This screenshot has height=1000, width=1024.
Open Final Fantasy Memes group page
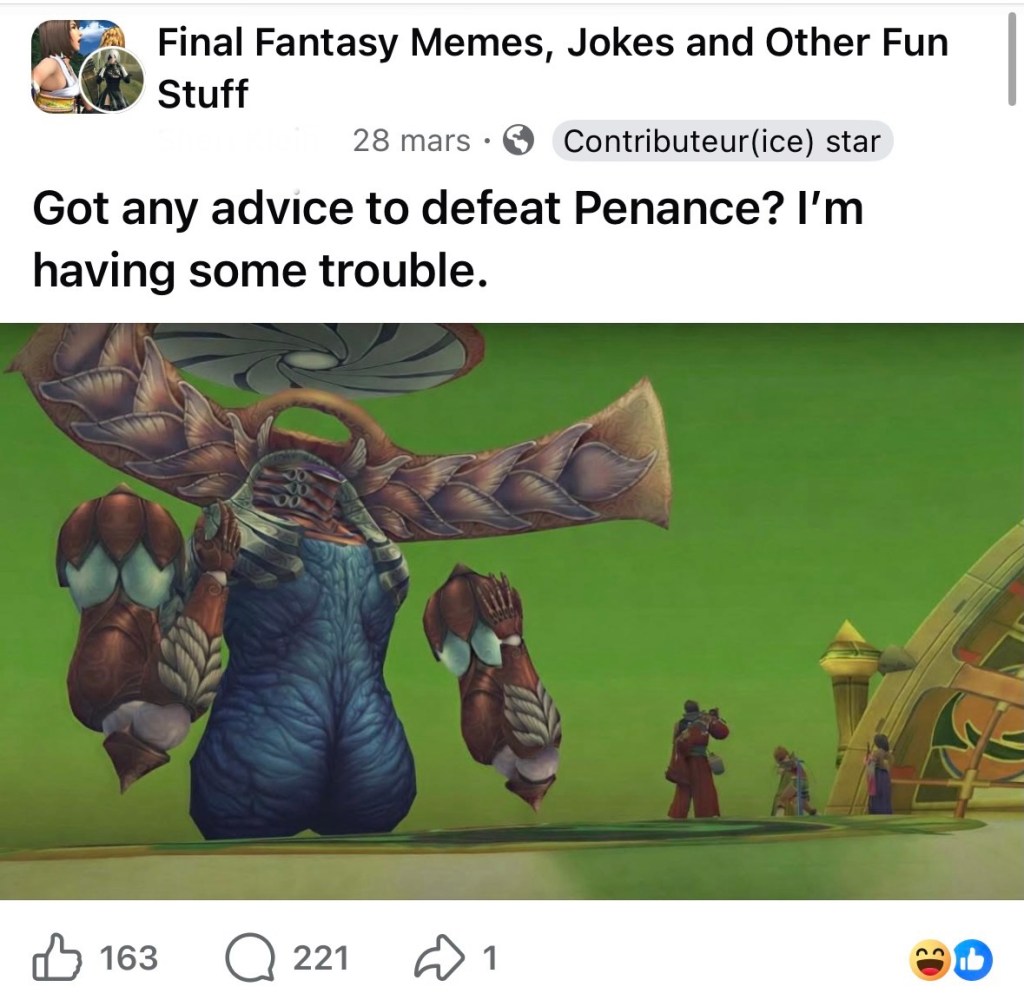pyautogui.click(x=552, y=68)
